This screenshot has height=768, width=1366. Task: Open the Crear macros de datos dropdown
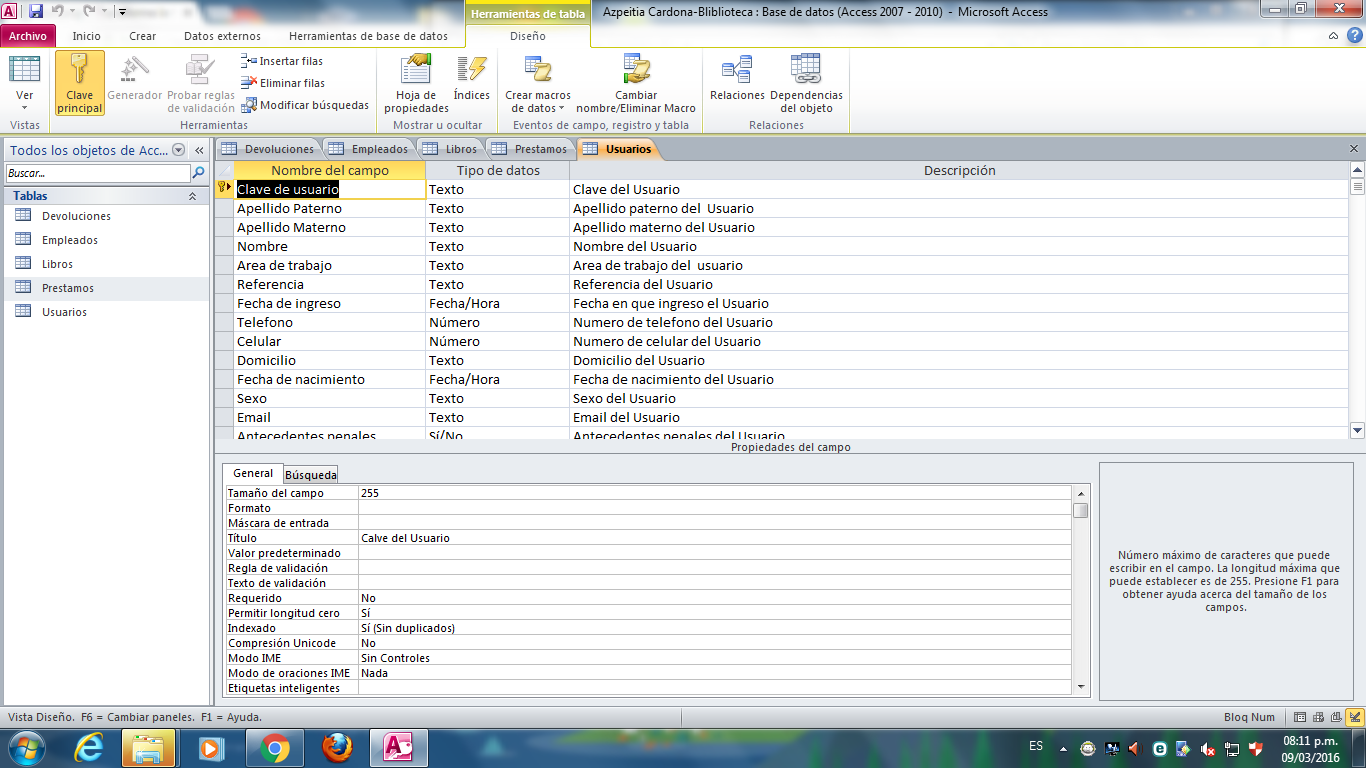pyautogui.click(x=539, y=108)
